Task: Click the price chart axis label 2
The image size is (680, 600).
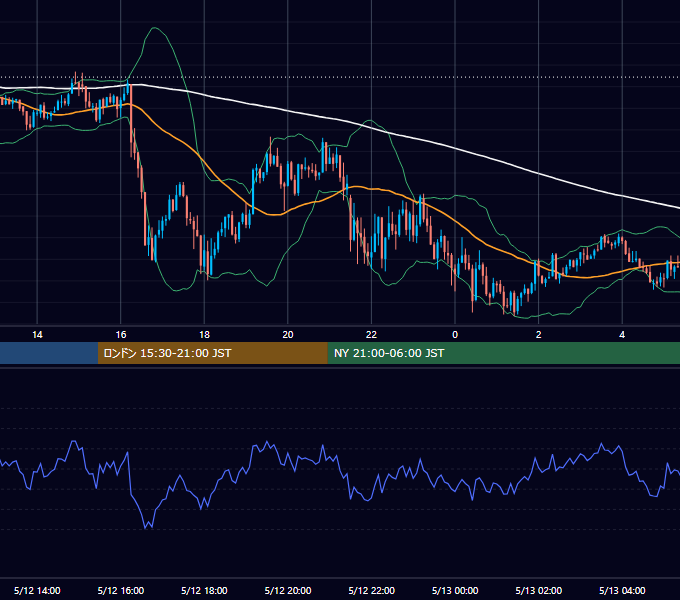Action: 539,335
